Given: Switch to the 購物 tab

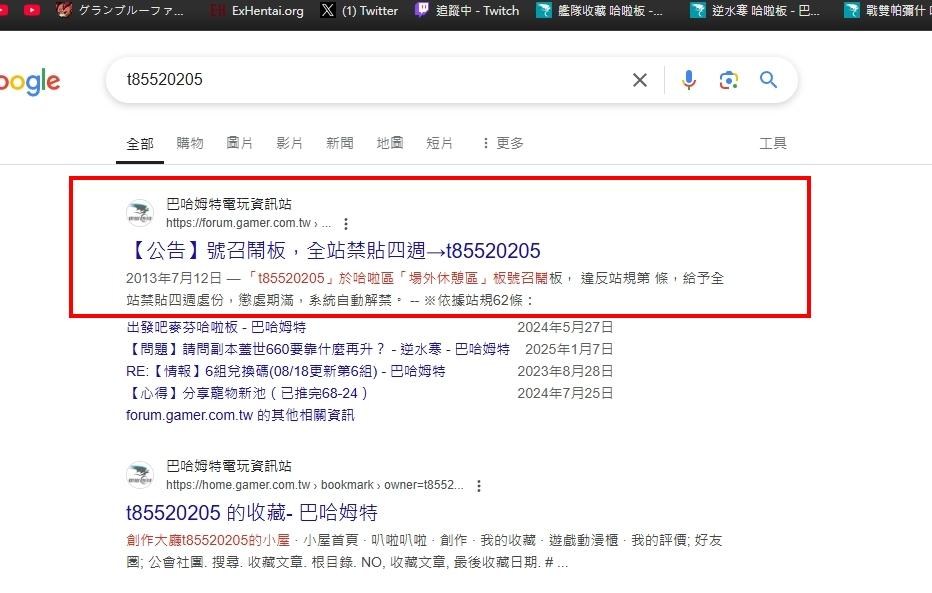Looking at the screenshot, I should point(190,143).
